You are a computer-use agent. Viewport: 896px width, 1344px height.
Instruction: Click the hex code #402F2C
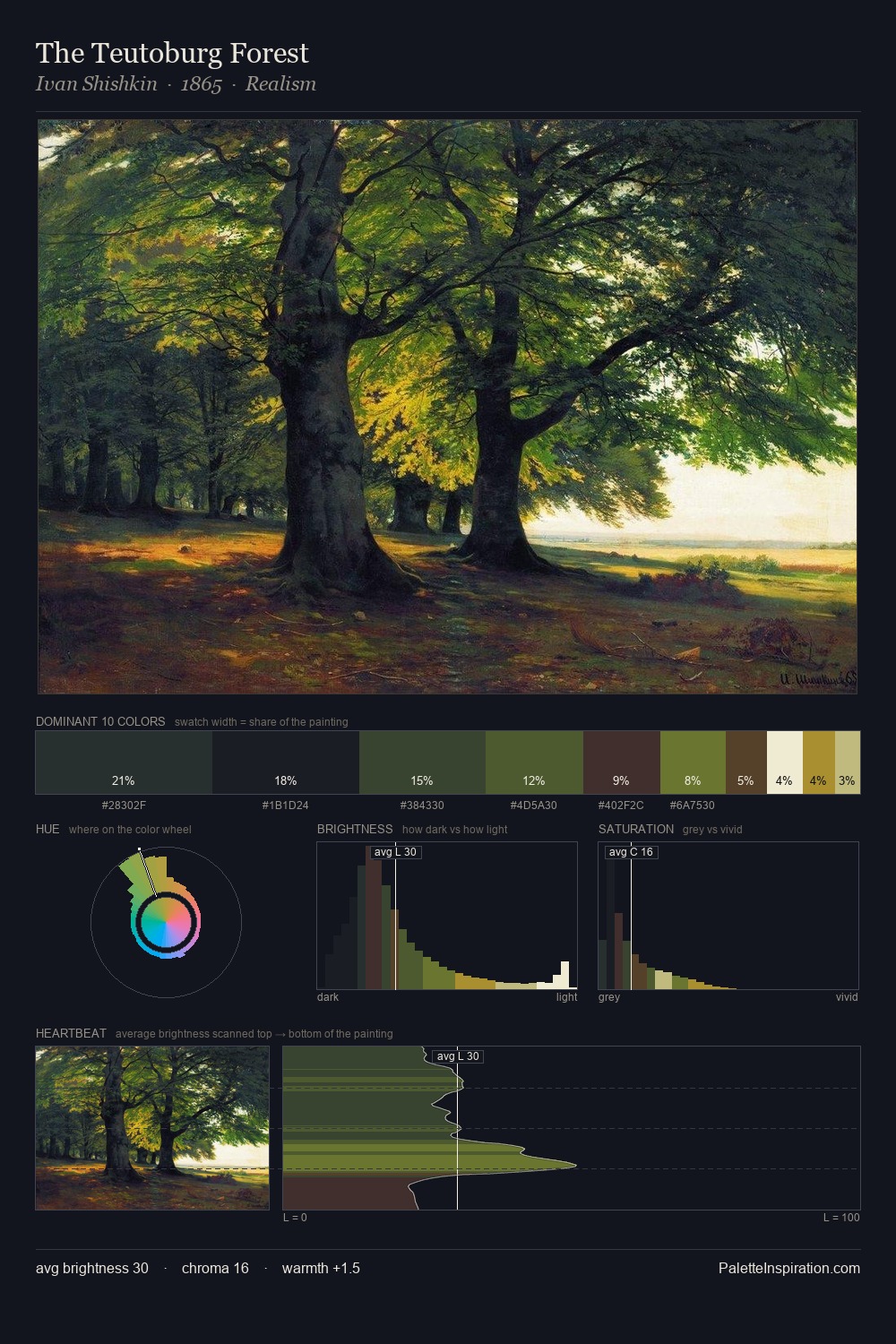pyautogui.click(x=621, y=806)
